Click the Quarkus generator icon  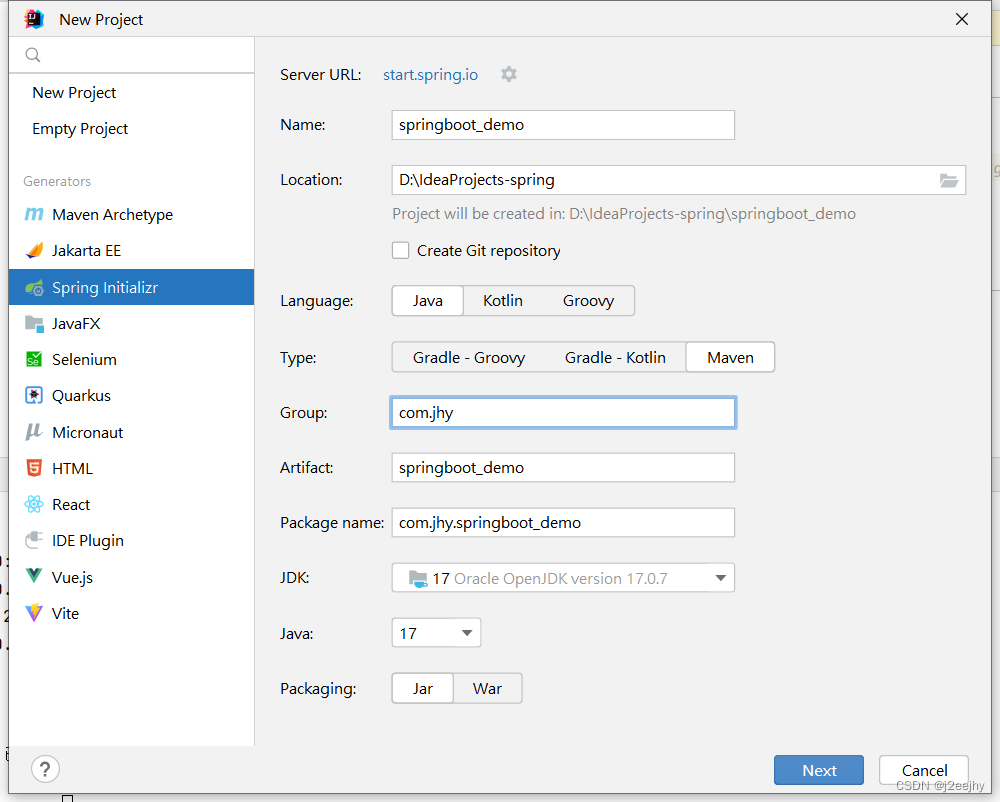point(34,396)
